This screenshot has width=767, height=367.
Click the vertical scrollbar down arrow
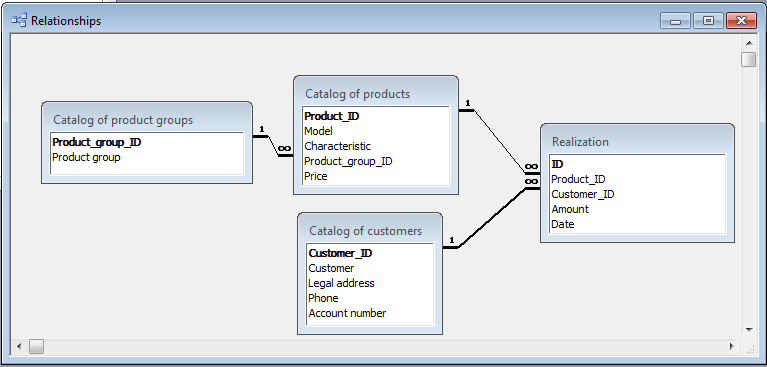748,330
